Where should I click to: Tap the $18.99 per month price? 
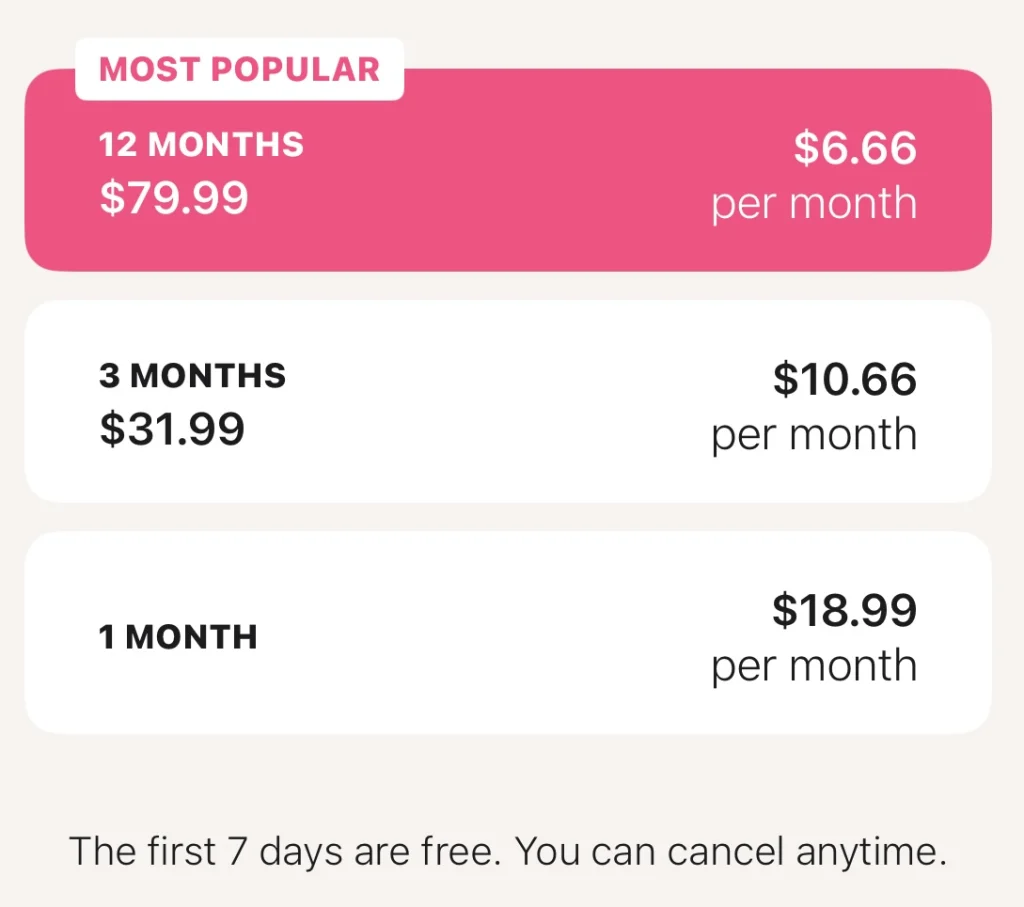coord(844,610)
